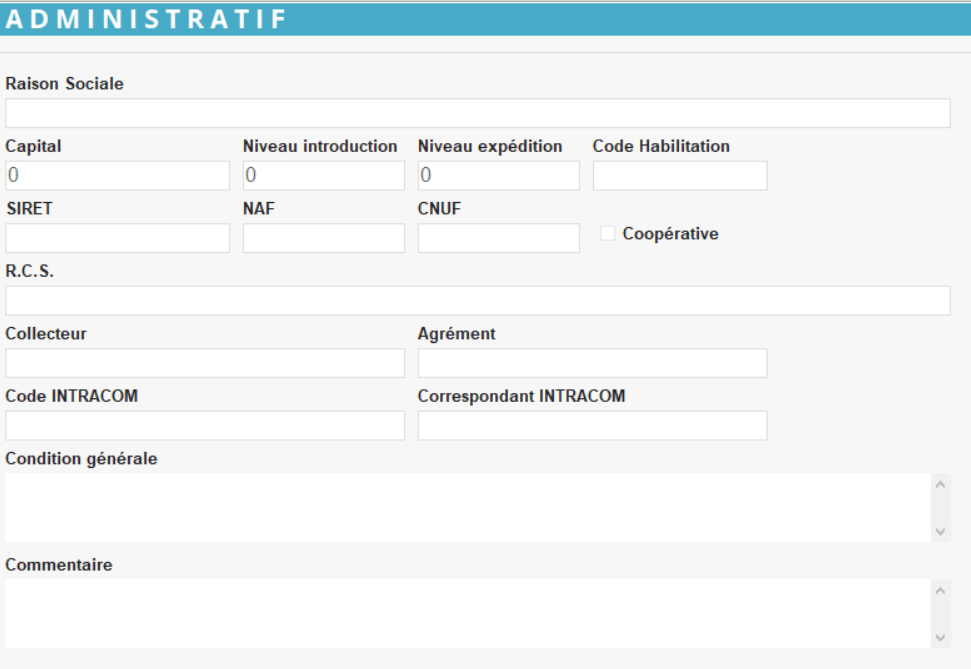
Task: Click the NAF code field
Action: 324,238
